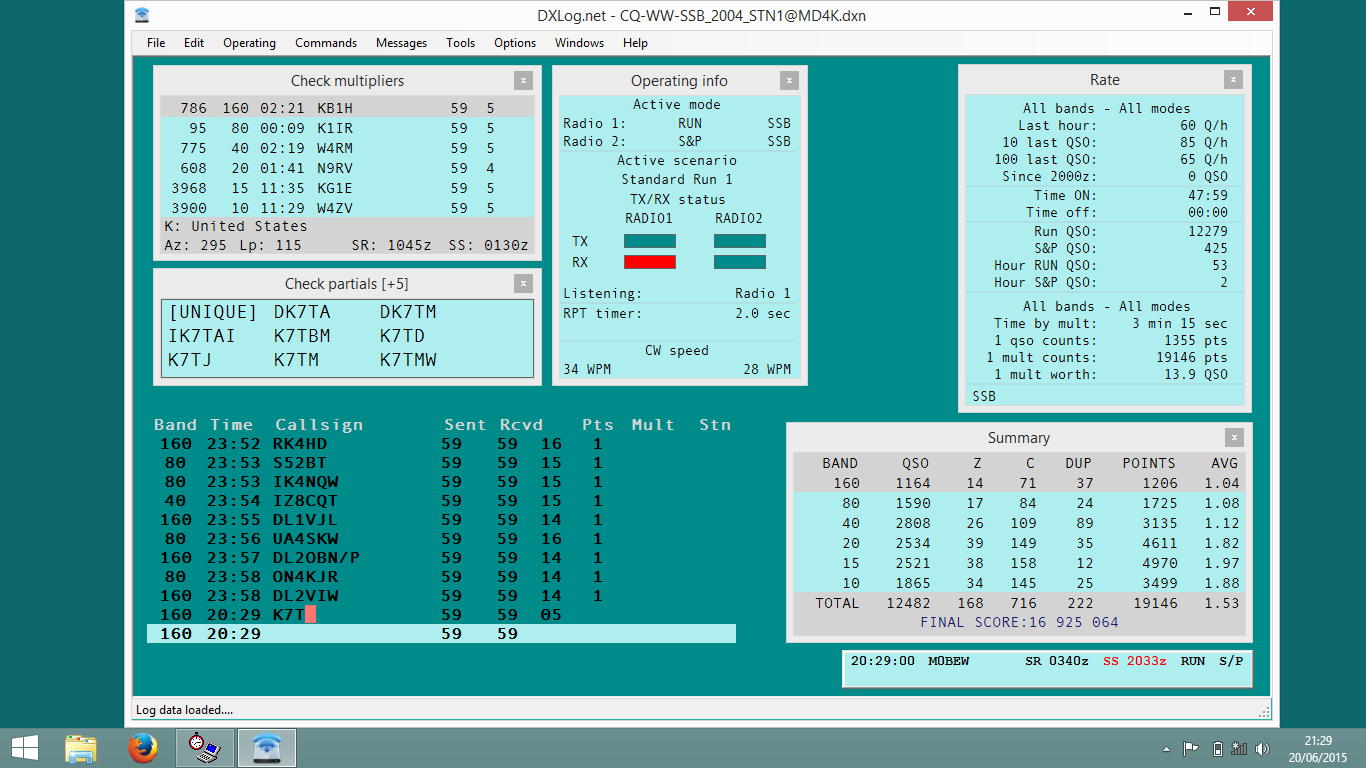Select the 160 band row in Summary
This screenshot has height=768, width=1366.
1019,483
